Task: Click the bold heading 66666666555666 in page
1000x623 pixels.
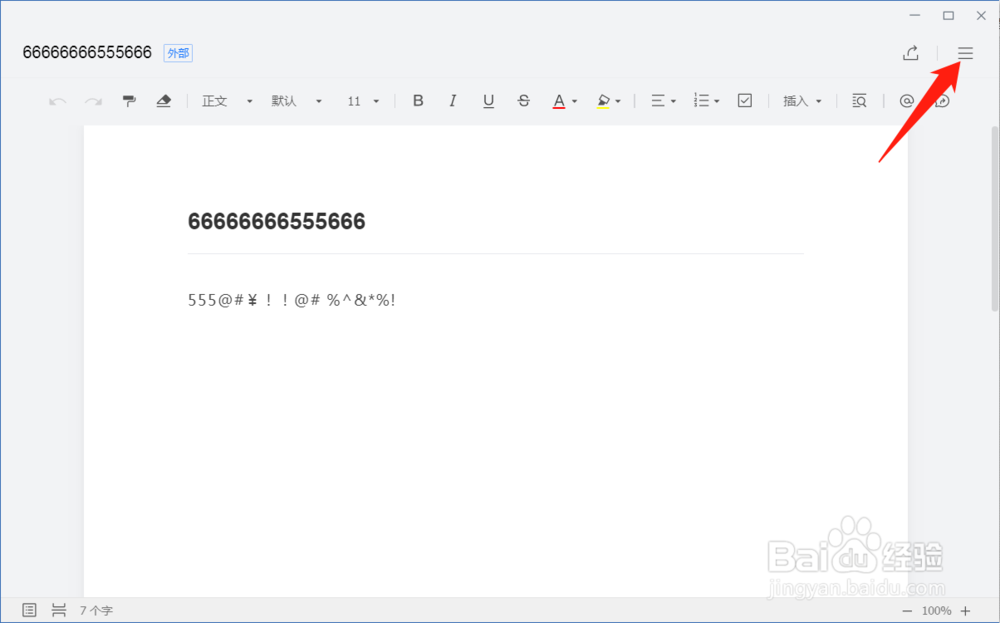Action: (x=277, y=221)
